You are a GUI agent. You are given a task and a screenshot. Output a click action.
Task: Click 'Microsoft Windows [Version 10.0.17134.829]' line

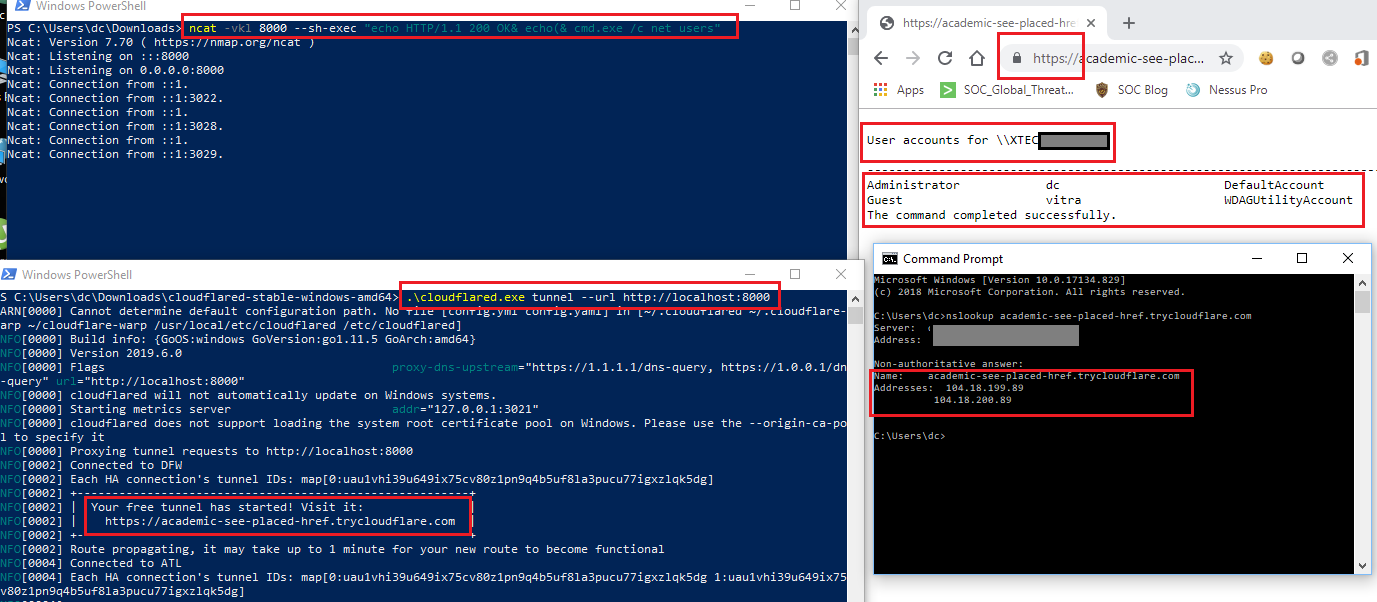coord(998,280)
